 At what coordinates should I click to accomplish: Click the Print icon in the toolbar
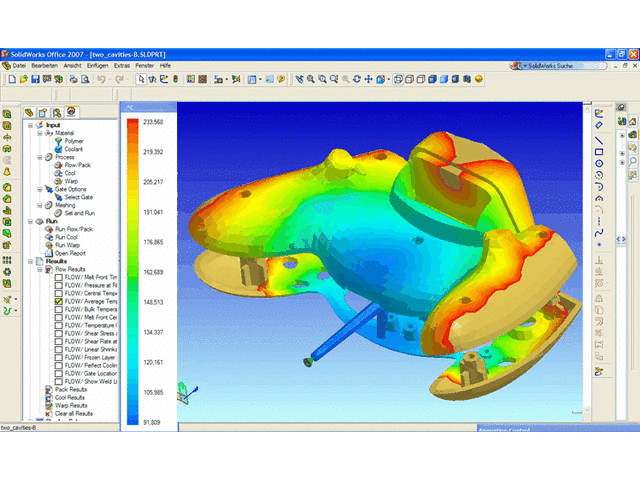pyautogui.click(x=73, y=78)
